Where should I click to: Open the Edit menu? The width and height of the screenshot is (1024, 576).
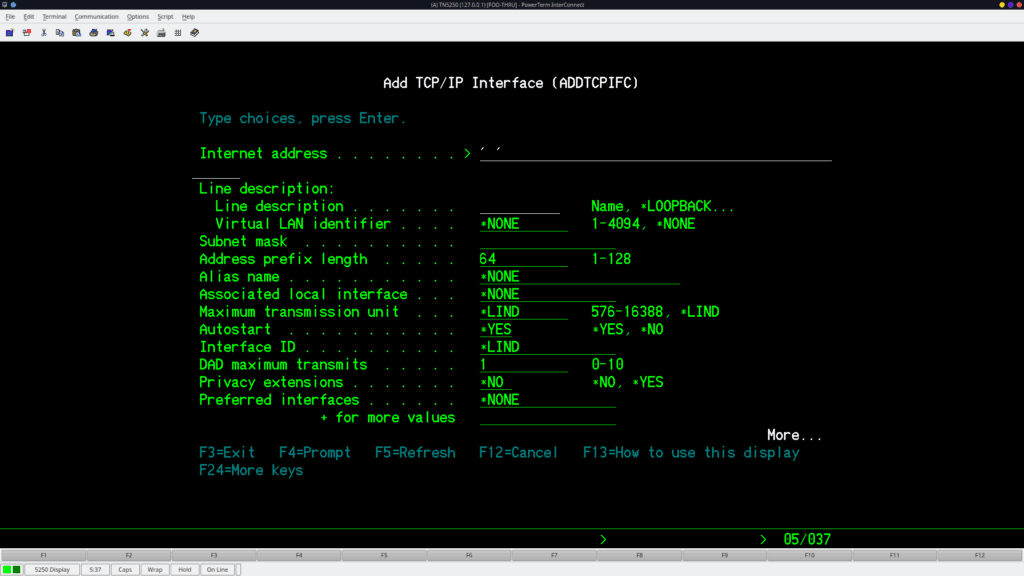point(29,16)
